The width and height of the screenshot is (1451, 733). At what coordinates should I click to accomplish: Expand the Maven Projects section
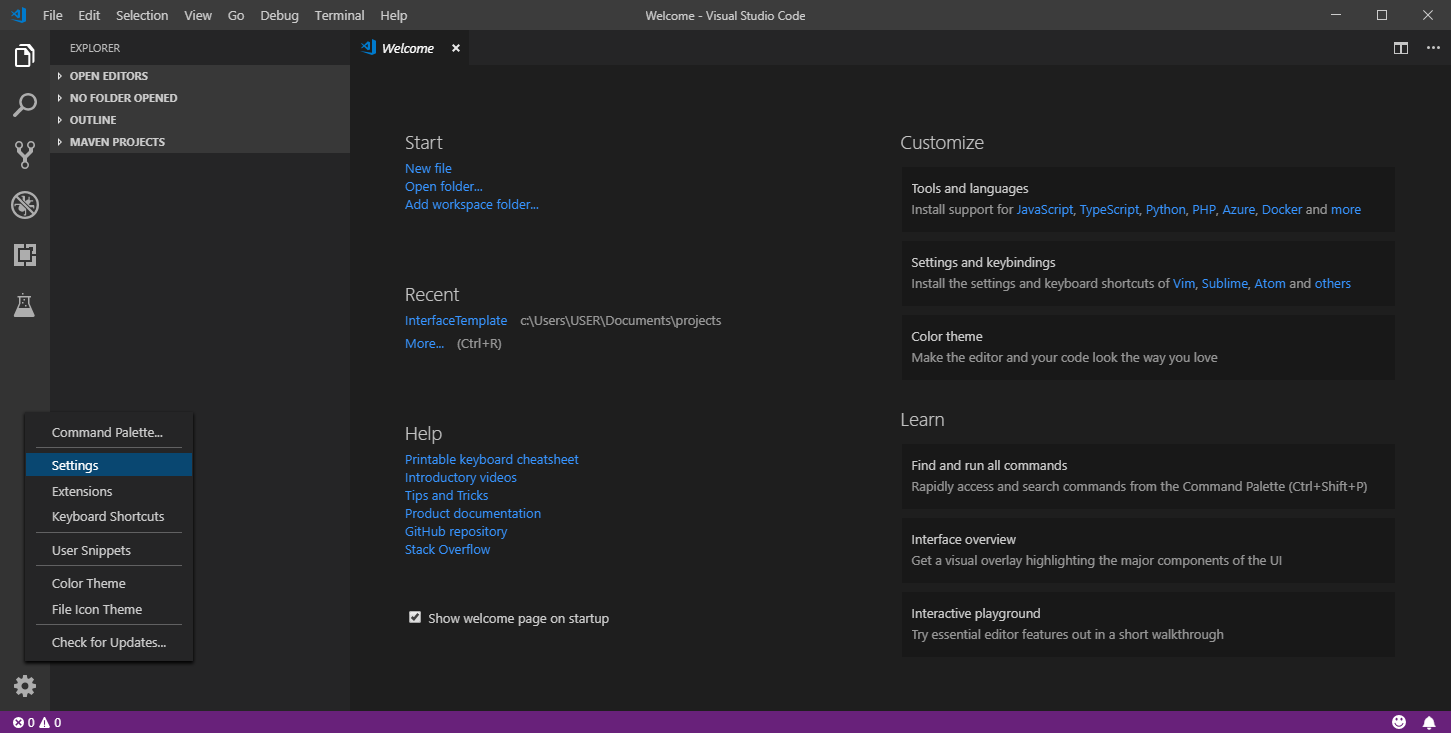[200, 142]
